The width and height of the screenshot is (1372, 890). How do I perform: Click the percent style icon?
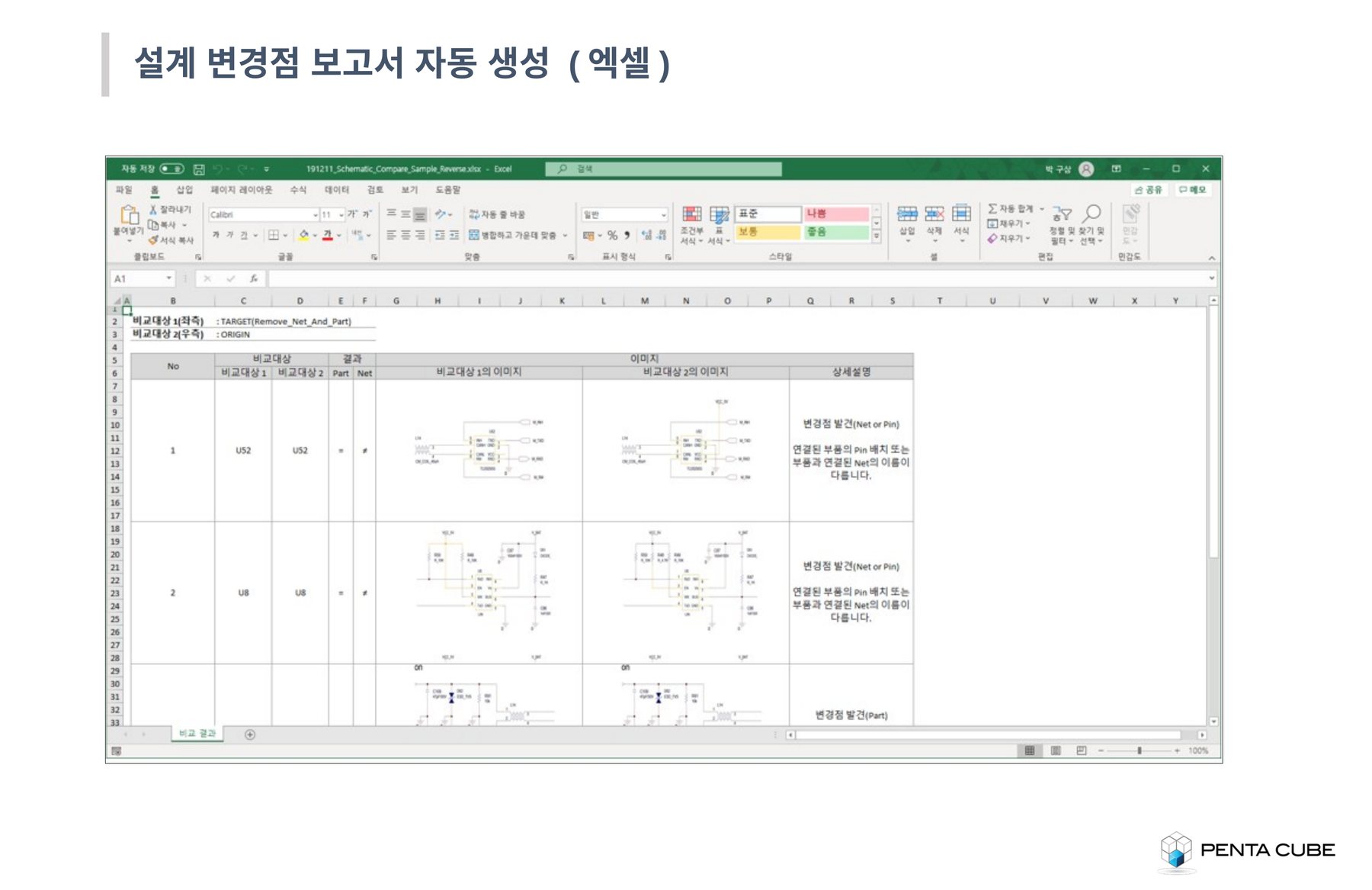tap(612, 235)
